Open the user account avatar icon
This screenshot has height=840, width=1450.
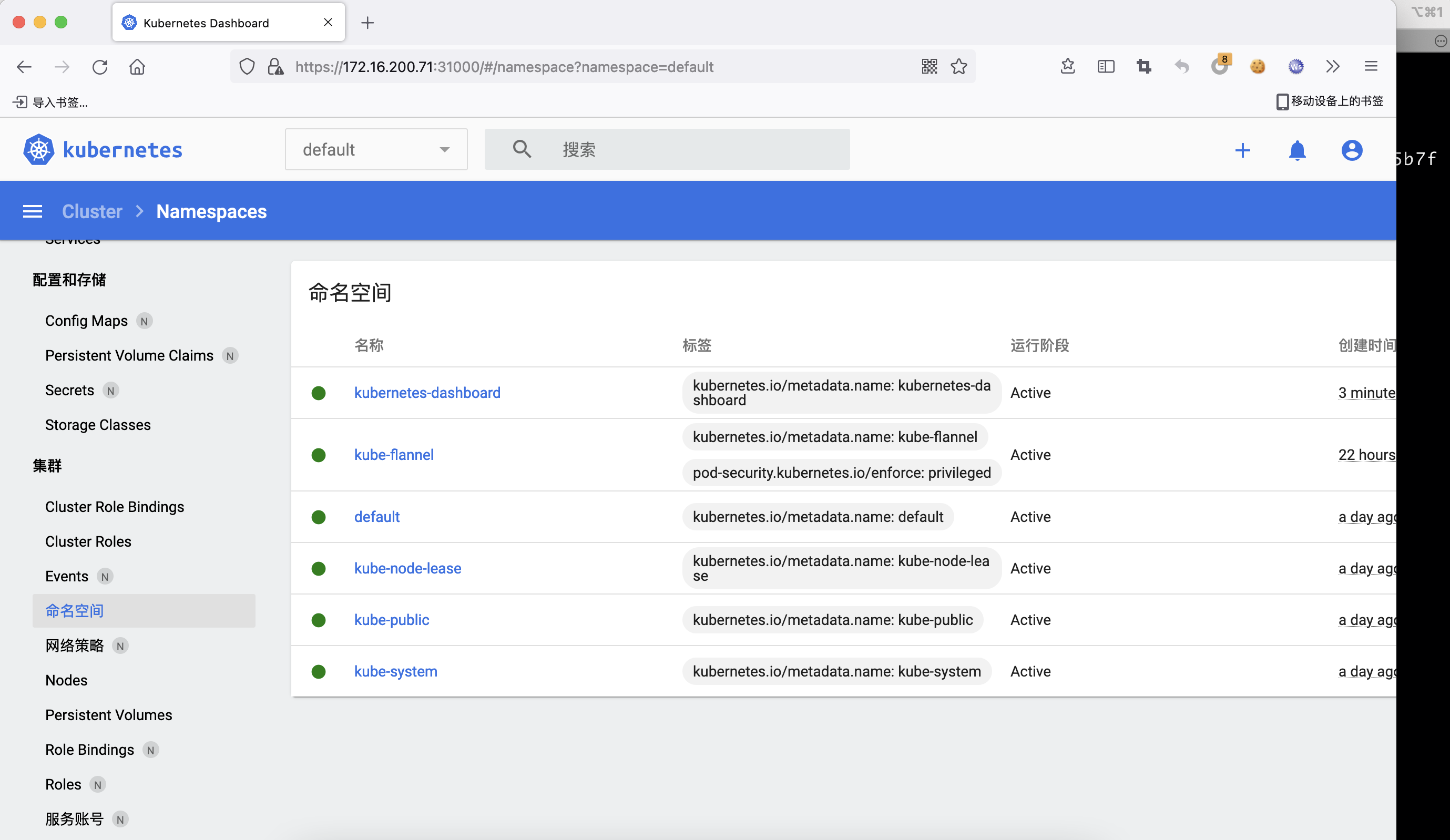[x=1352, y=150]
